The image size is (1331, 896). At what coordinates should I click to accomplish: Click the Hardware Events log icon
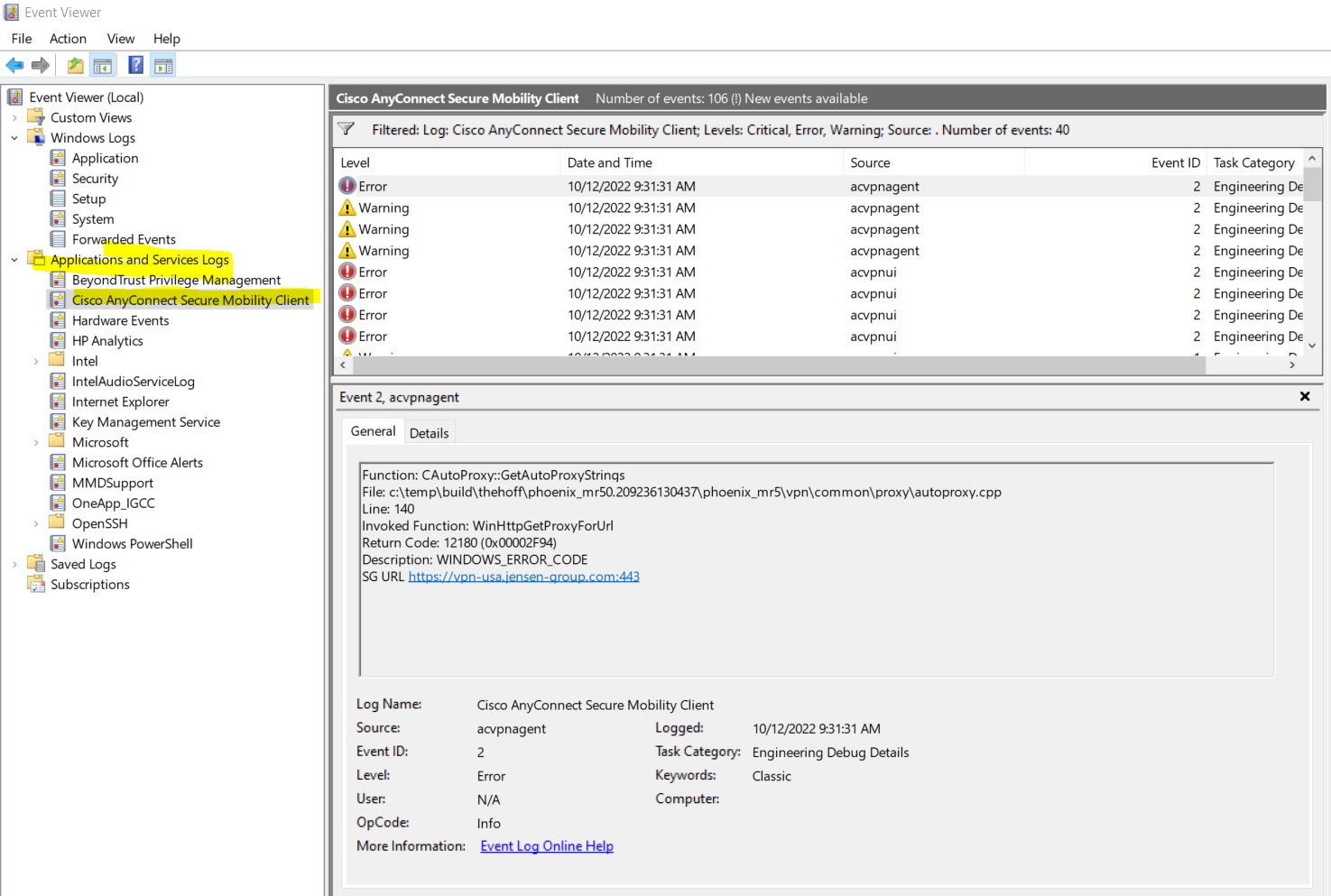(58, 320)
